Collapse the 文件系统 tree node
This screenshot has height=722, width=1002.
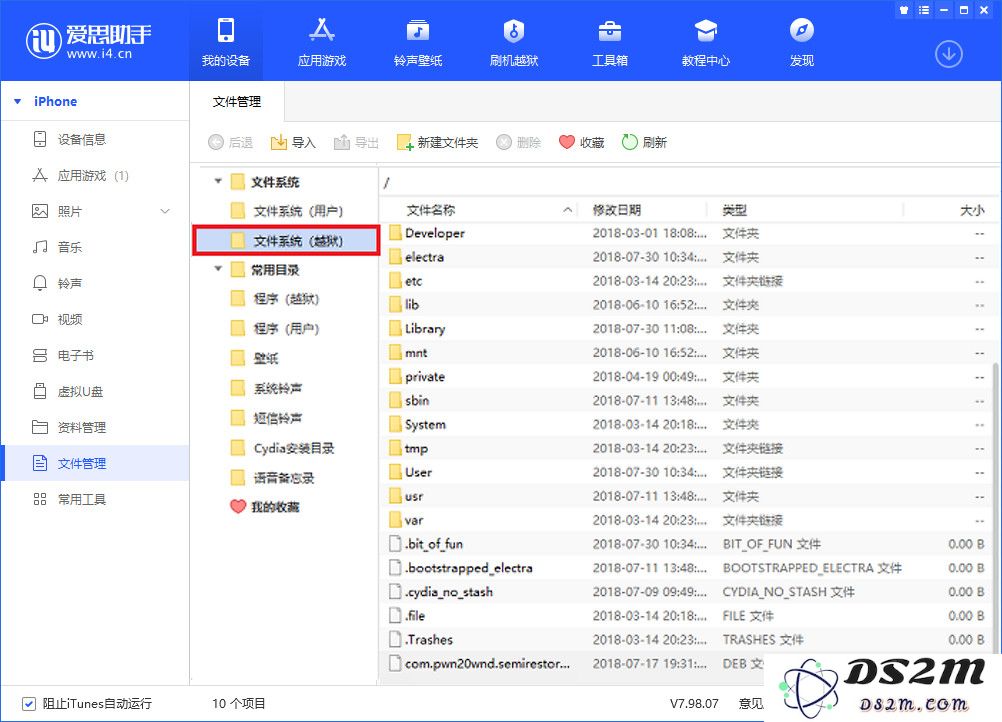click(x=218, y=181)
